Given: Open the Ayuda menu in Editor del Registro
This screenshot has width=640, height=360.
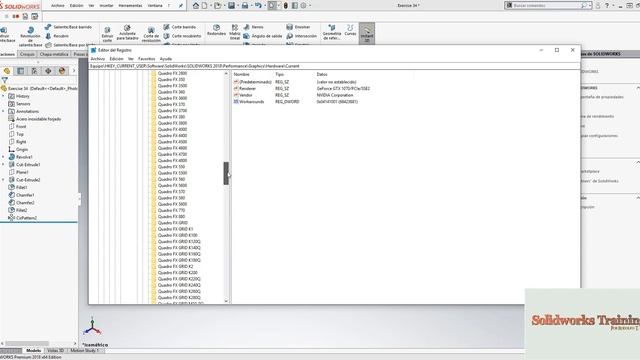Looking at the screenshot, I should [166, 59].
